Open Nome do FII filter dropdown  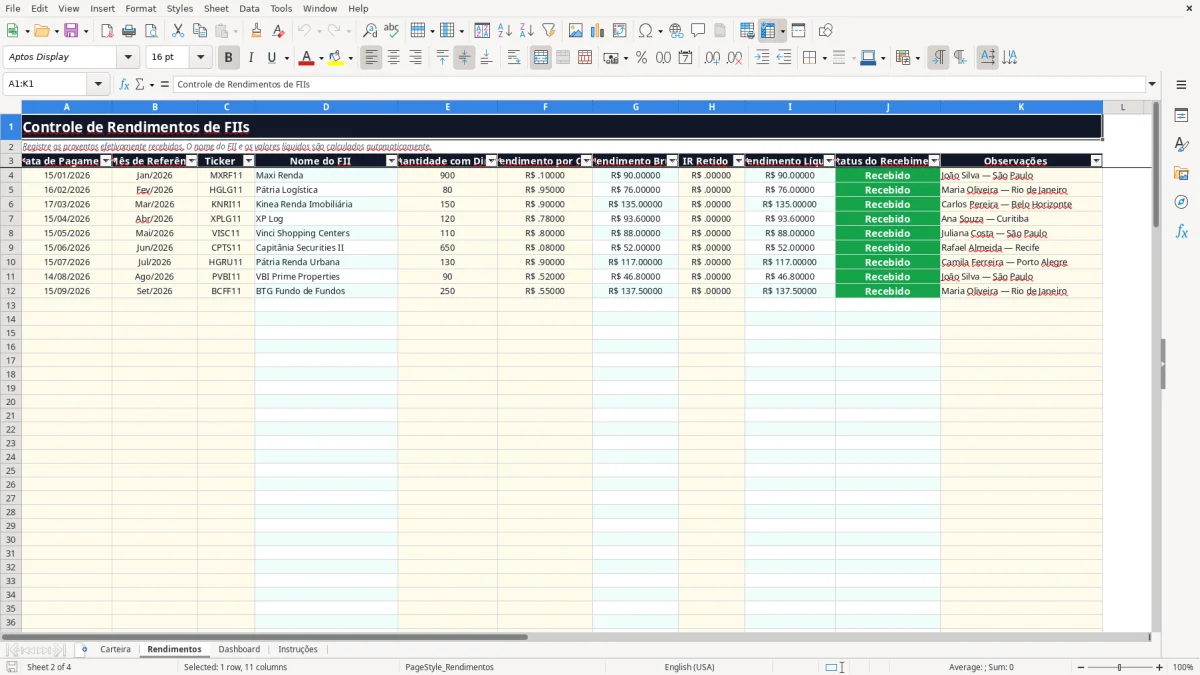coord(391,161)
